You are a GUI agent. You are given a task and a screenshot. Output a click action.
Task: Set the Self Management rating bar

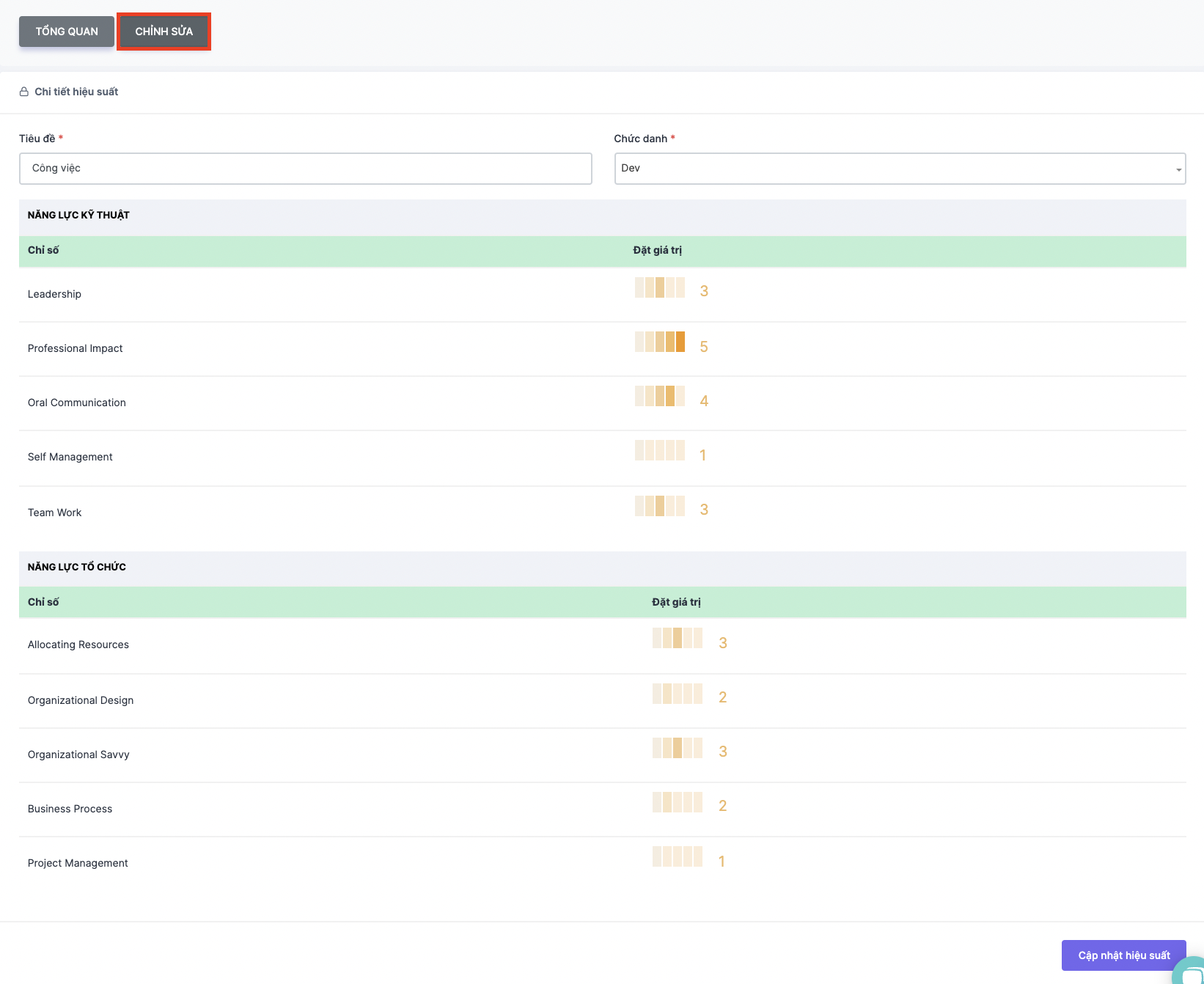point(660,450)
